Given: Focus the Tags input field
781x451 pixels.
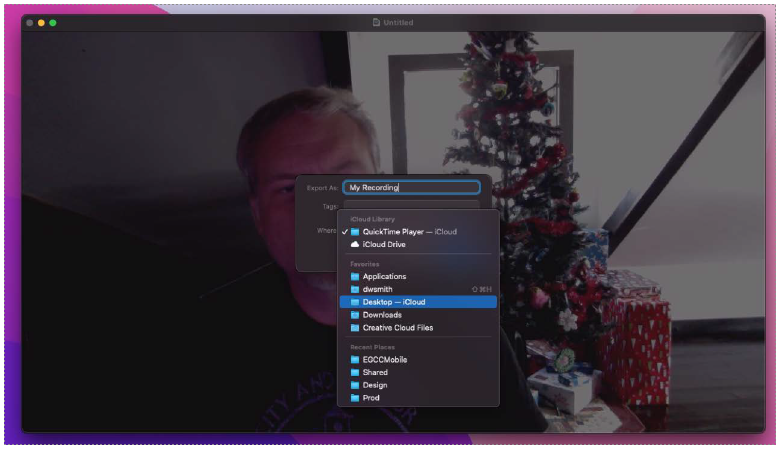Looking at the screenshot, I should click(411, 207).
